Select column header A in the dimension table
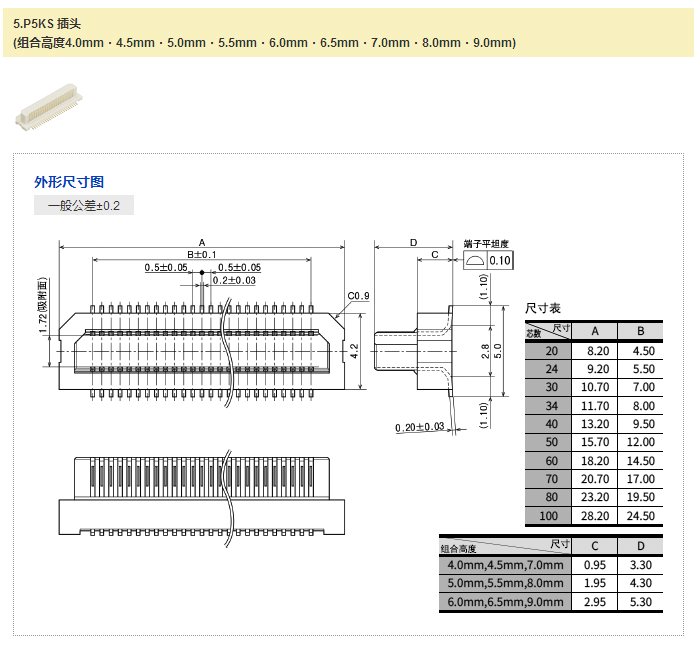This screenshot has width=697, height=653. click(596, 331)
